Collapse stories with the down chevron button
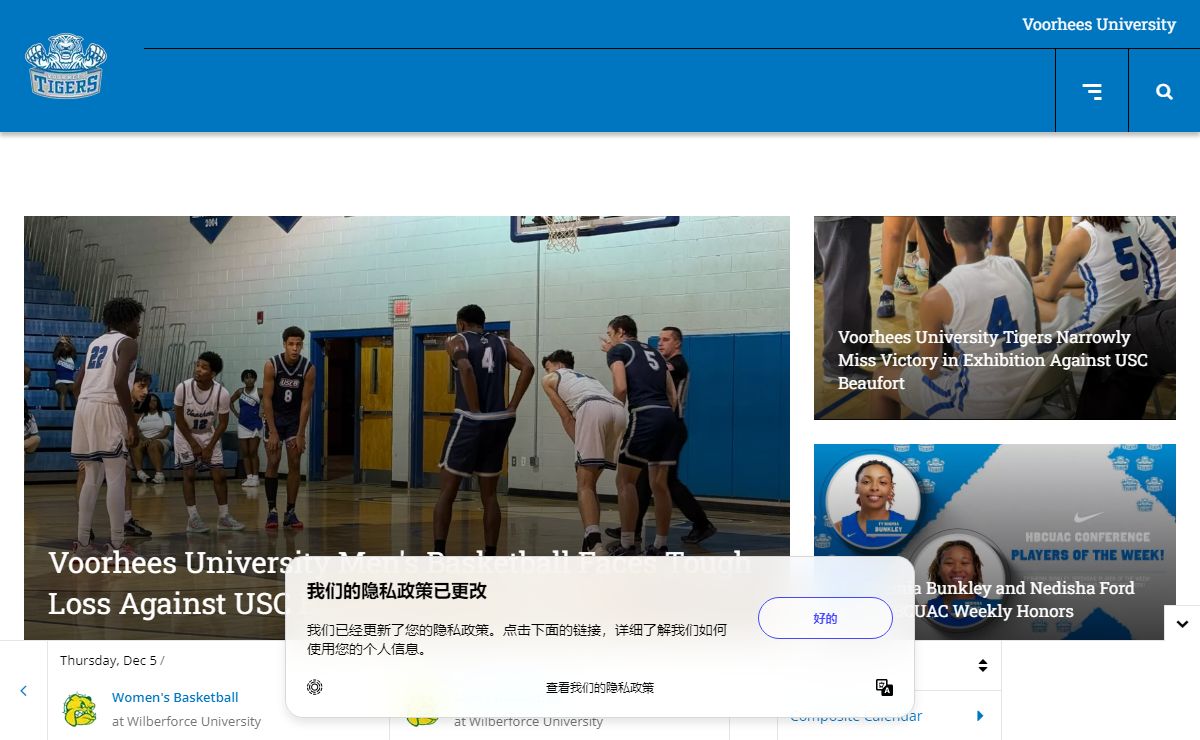This screenshot has height=740, width=1200. pyautogui.click(x=1182, y=623)
